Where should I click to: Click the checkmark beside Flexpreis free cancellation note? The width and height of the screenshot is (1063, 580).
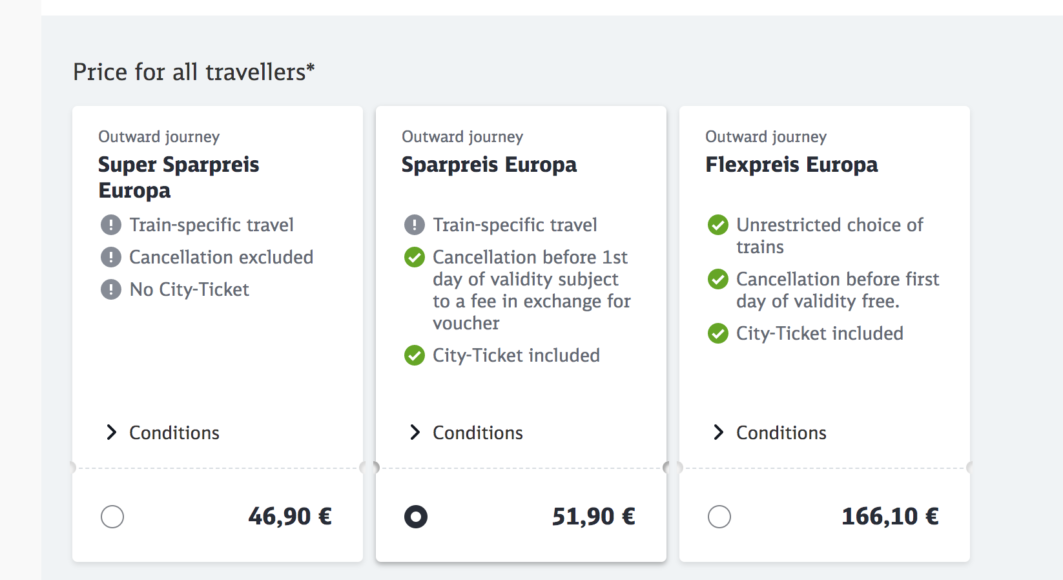717,279
